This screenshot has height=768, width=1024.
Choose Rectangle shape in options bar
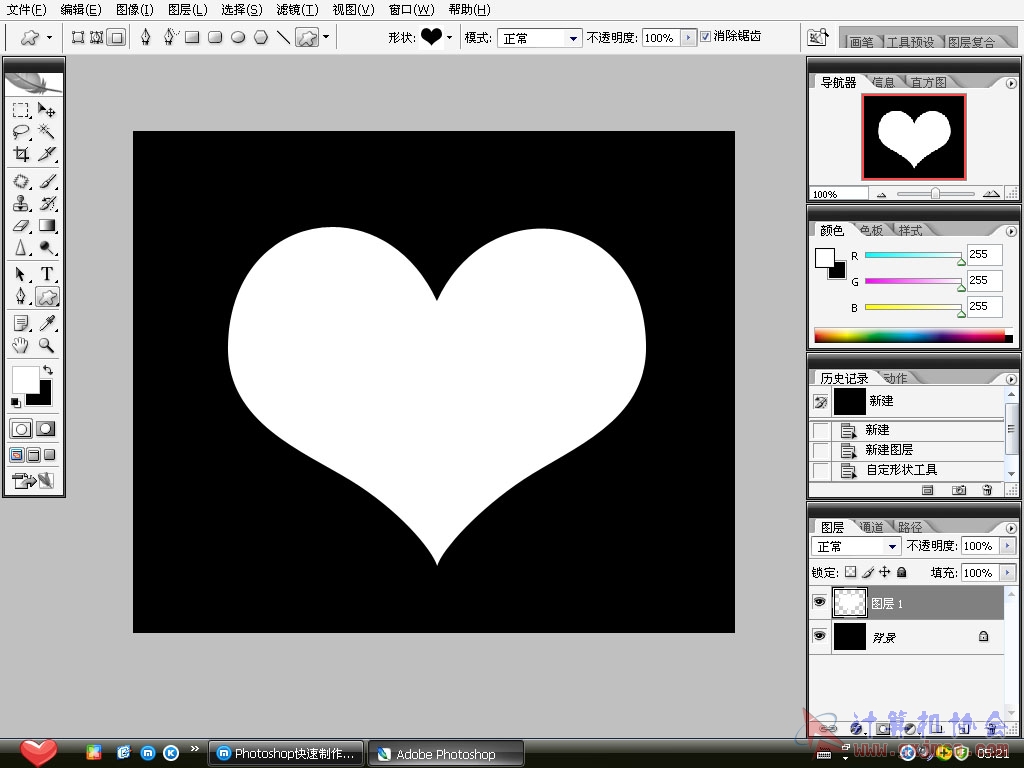point(192,37)
